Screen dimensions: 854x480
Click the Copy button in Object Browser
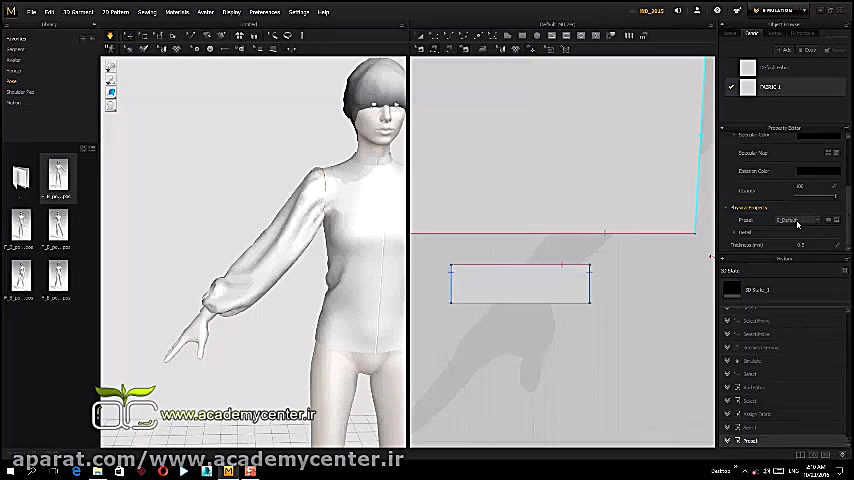808,50
